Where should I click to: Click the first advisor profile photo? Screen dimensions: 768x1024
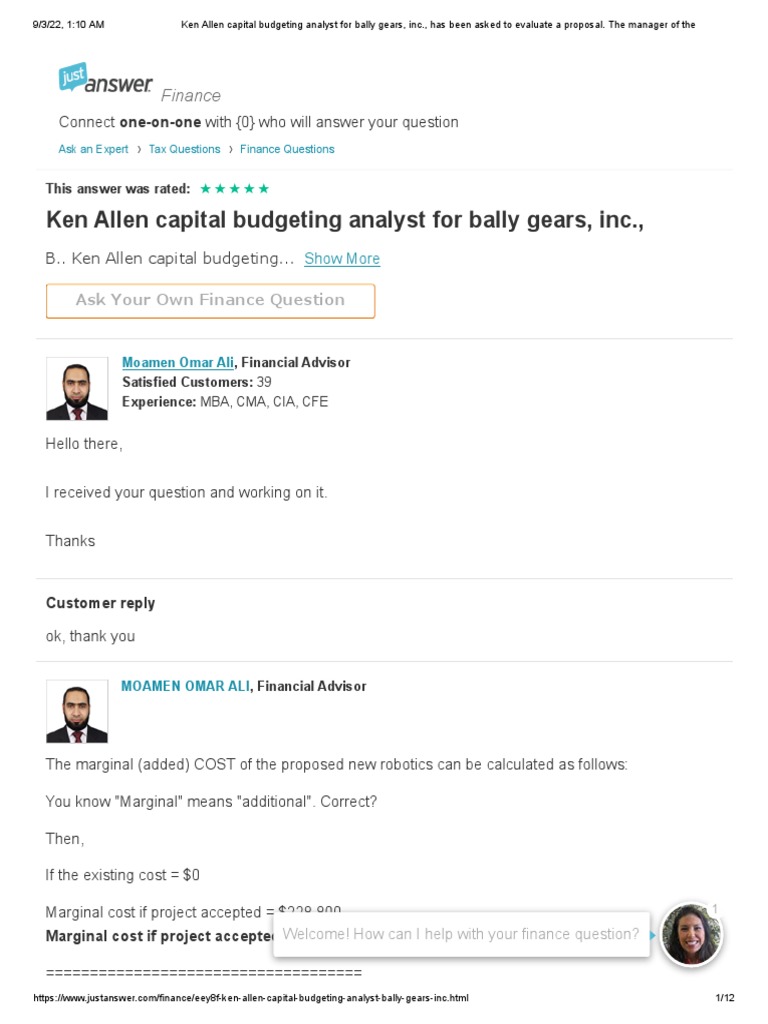coord(77,389)
